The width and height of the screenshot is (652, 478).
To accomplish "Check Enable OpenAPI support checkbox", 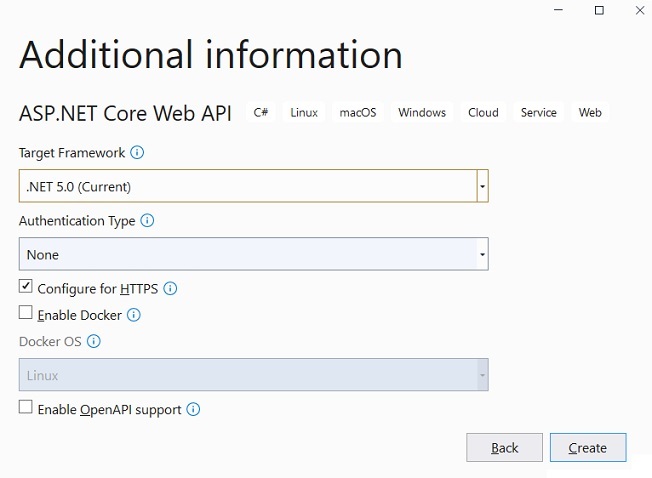I will [x=25, y=407].
